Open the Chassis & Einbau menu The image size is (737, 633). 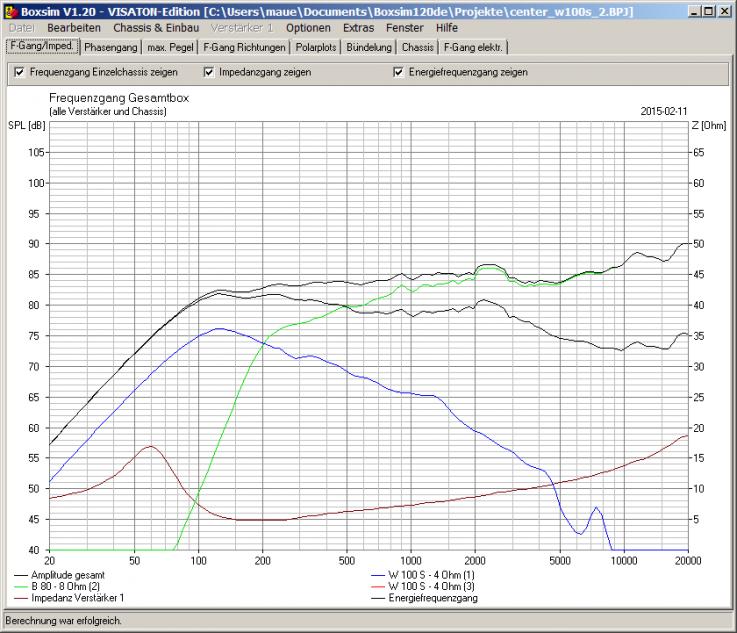click(156, 28)
